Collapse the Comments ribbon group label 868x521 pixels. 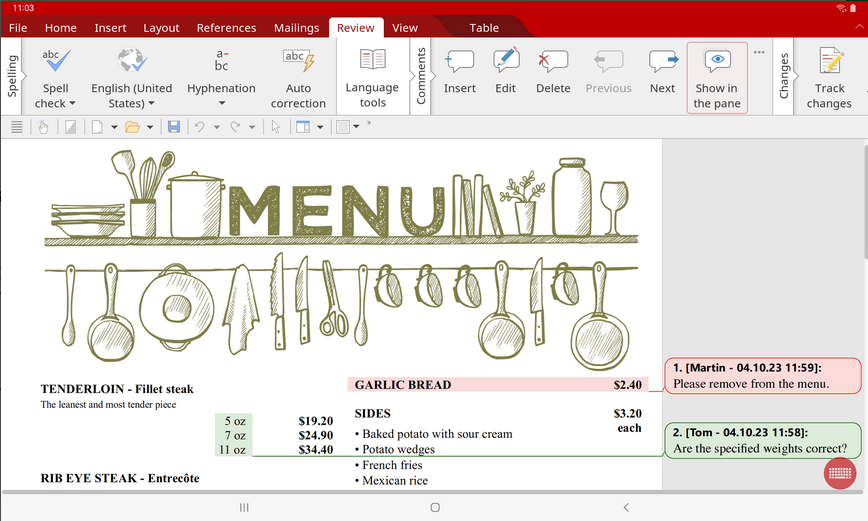[421, 76]
